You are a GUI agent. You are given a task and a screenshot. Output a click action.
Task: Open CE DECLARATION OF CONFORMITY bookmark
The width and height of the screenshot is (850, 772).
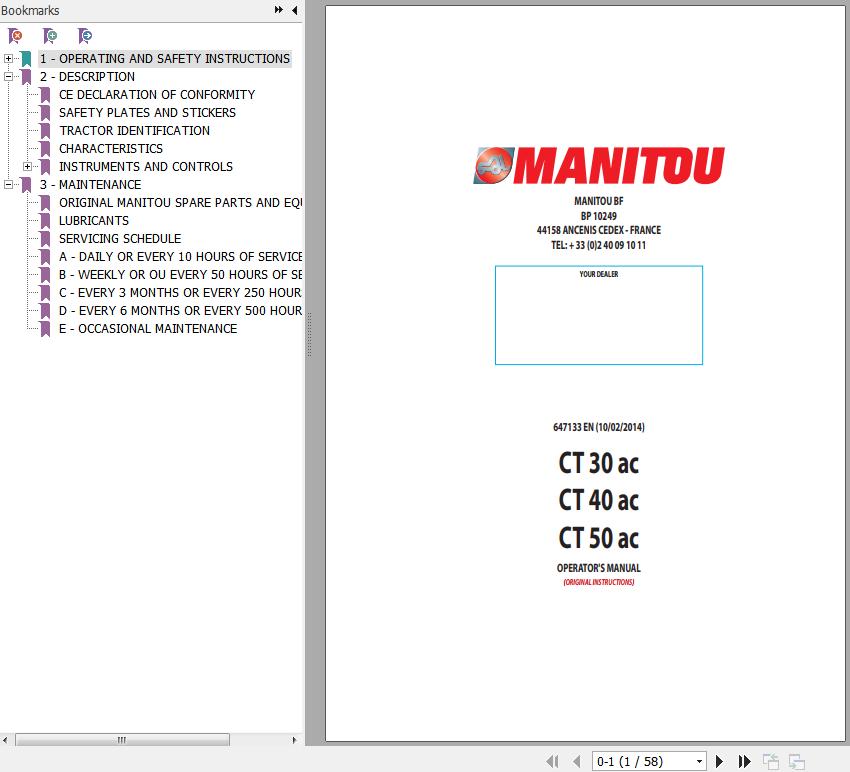point(157,94)
